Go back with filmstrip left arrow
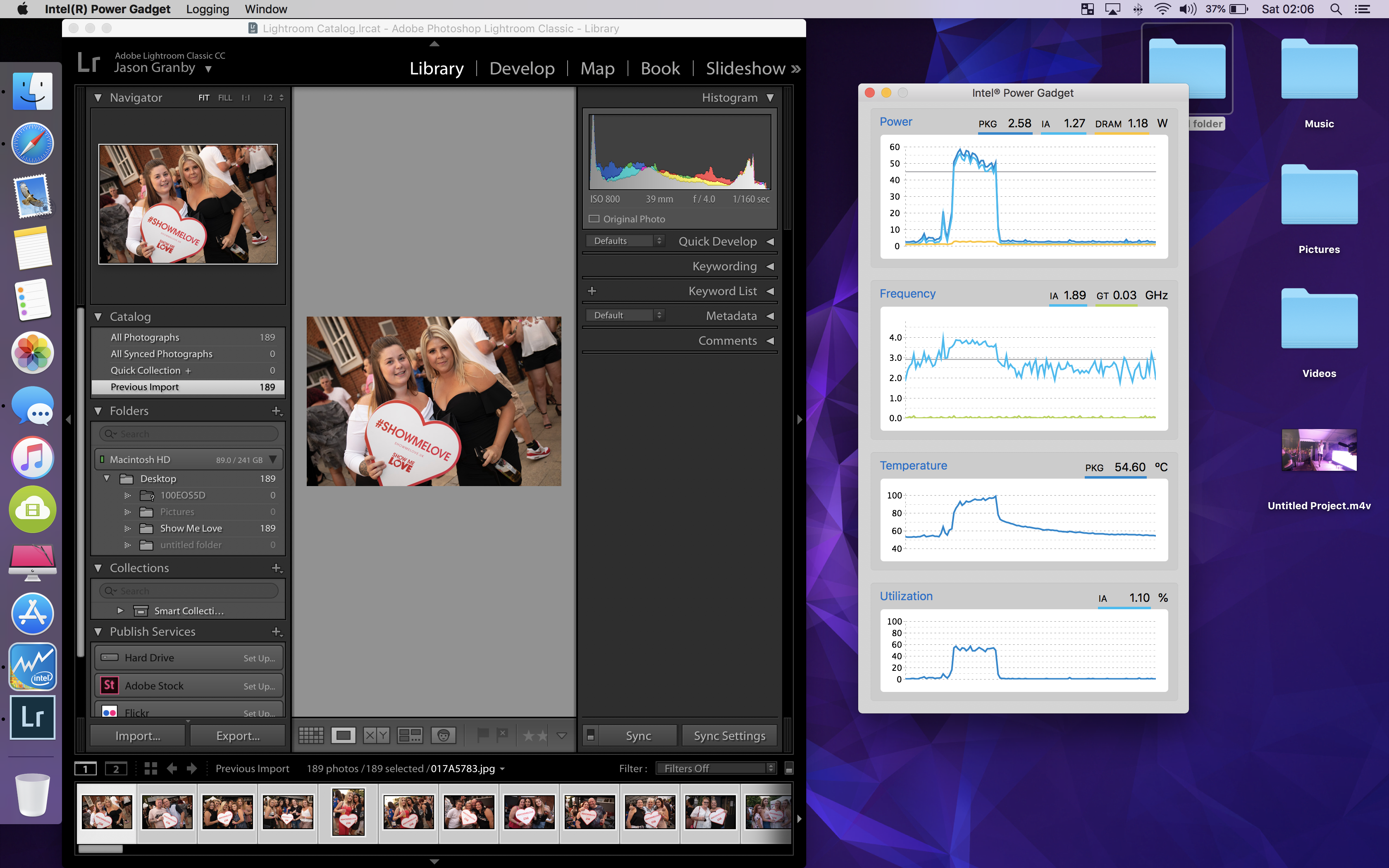1389x868 pixels. click(172, 768)
